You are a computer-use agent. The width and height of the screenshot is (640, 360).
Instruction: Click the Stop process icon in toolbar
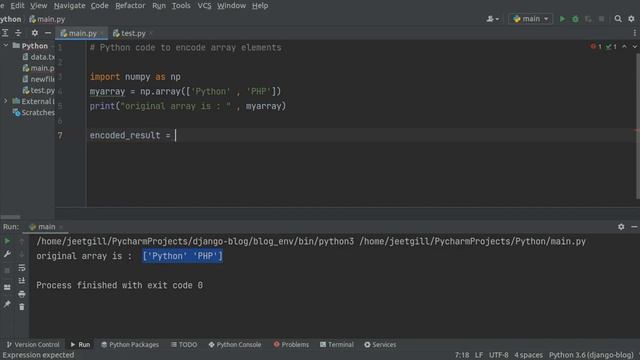(x=601, y=19)
